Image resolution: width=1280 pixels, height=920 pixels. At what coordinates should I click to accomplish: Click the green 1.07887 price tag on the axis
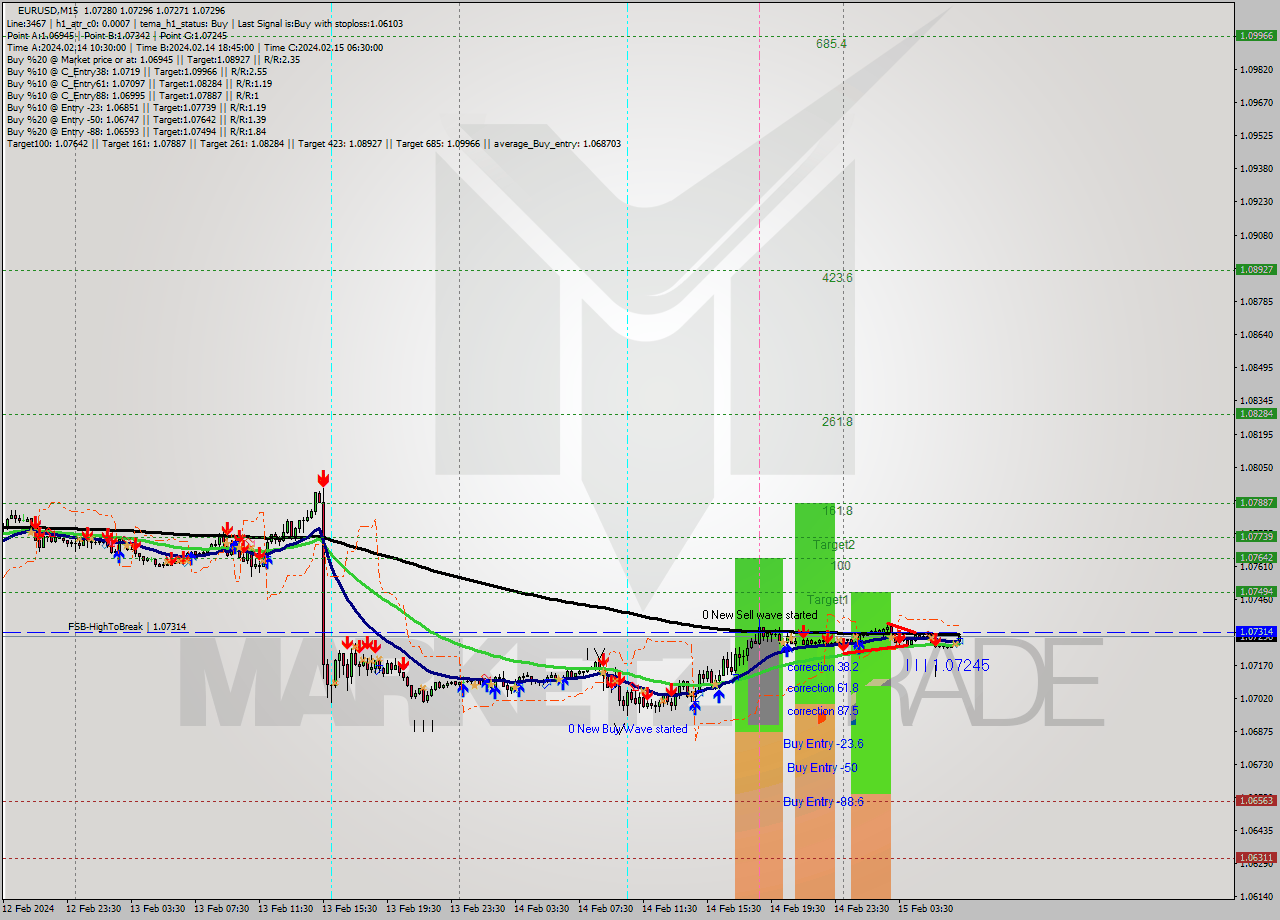(x=1256, y=502)
